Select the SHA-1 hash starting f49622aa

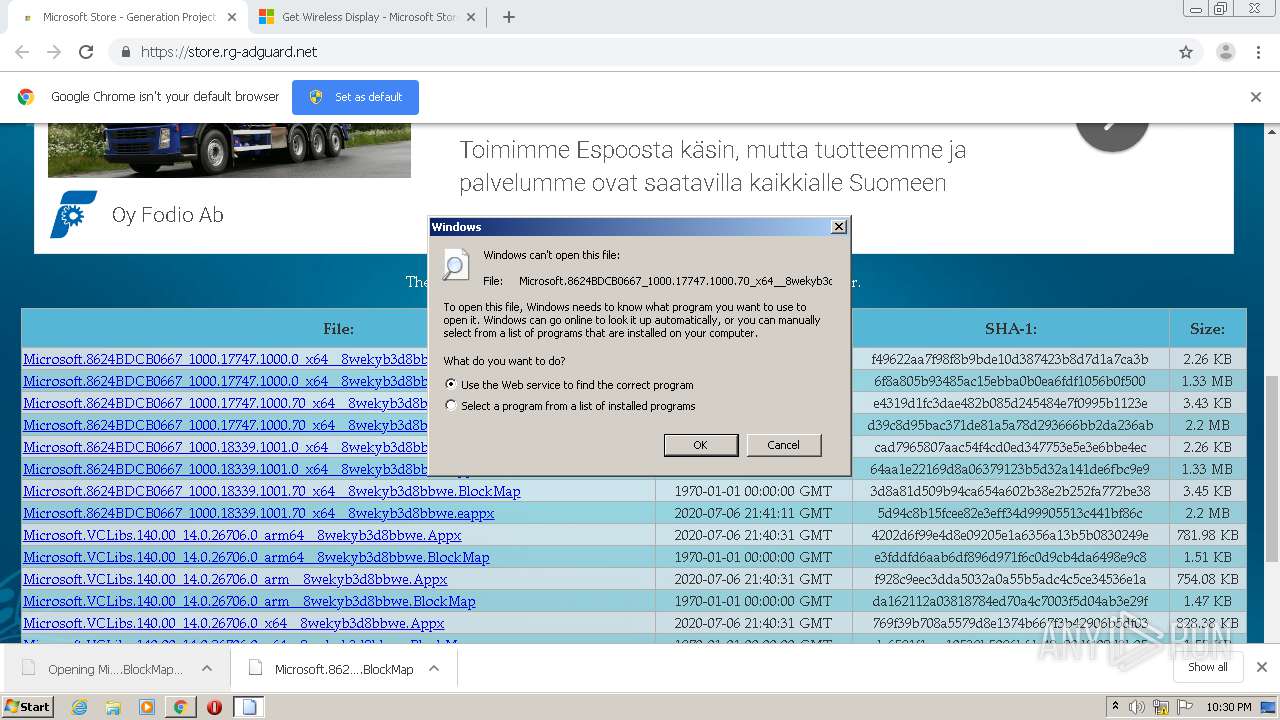[1009, 359]
